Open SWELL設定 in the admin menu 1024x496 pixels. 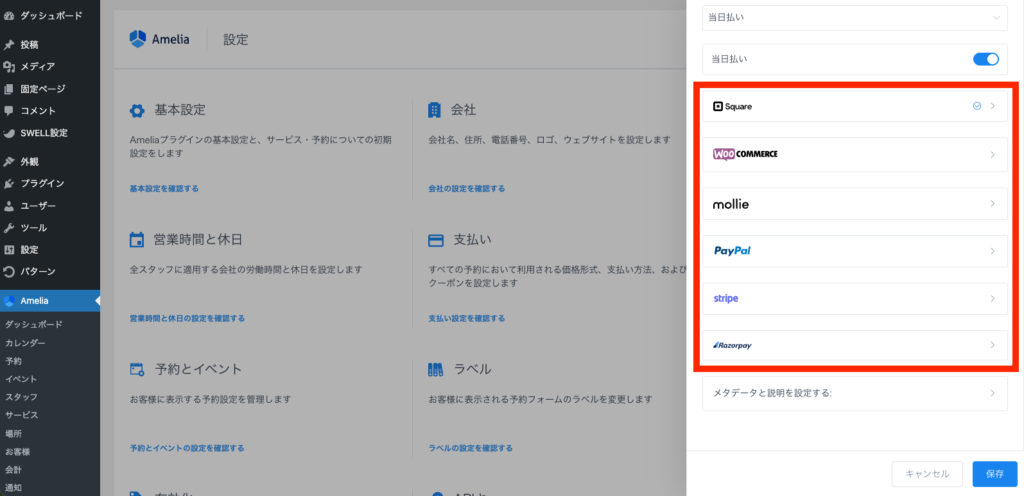43,132
